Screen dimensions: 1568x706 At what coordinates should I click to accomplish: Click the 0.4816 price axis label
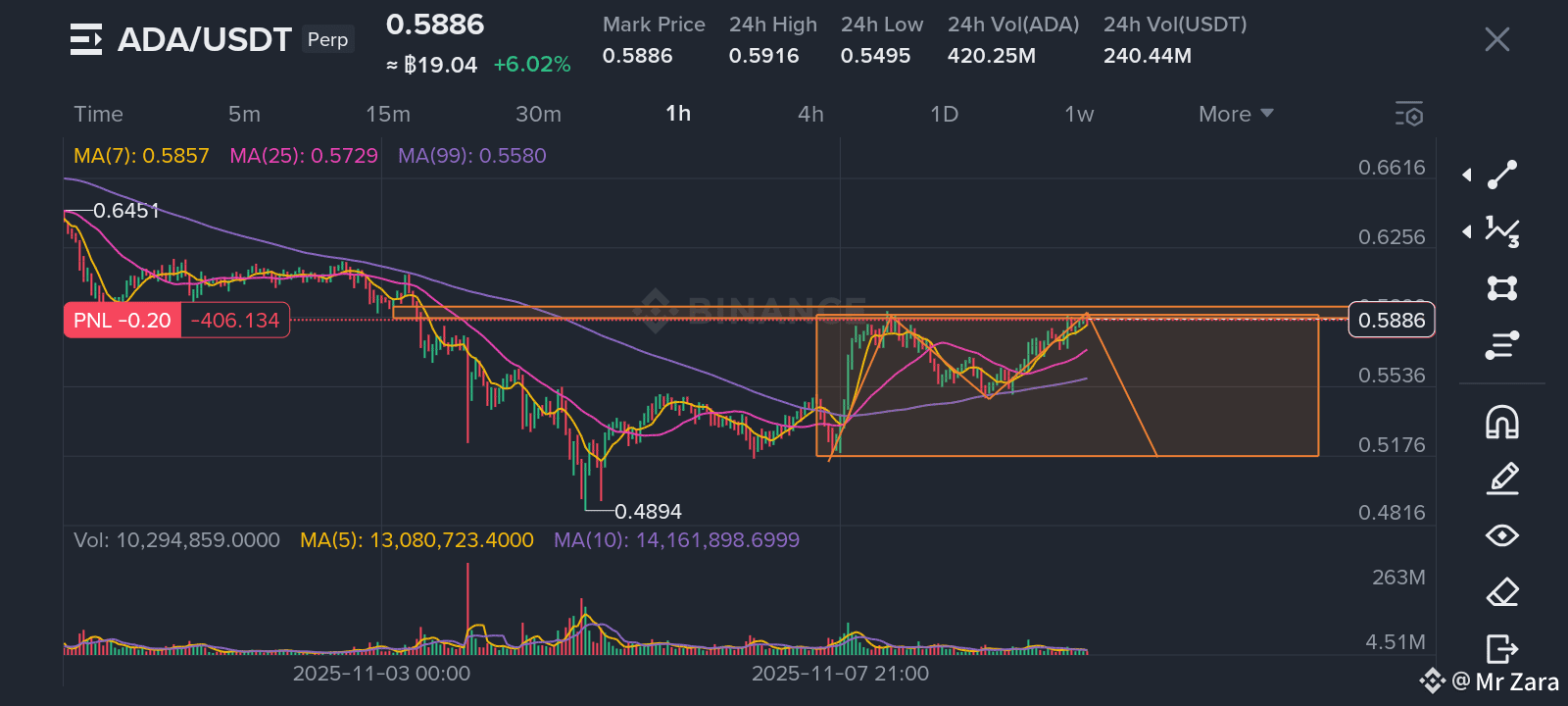1392,513
